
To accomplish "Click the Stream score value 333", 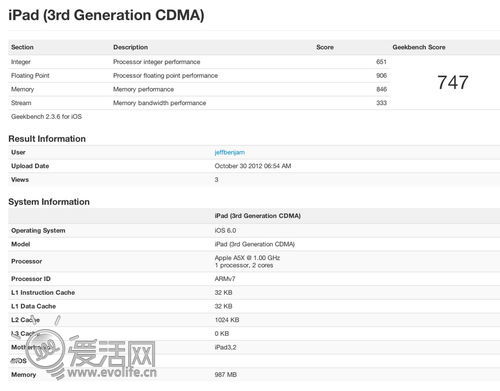I will click(x=381, y=103).
